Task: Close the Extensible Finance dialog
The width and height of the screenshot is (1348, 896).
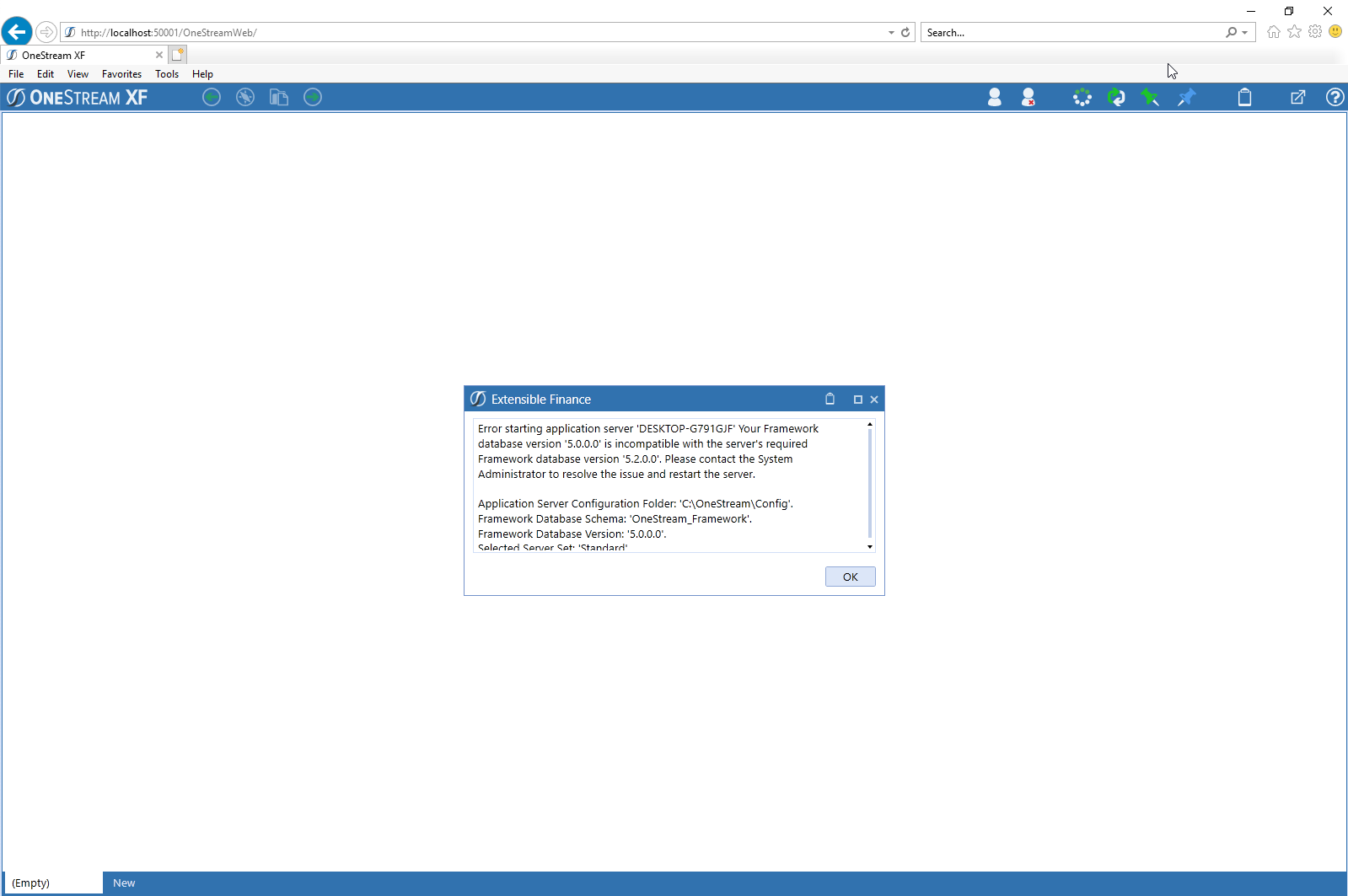Action: pos(874,400)
